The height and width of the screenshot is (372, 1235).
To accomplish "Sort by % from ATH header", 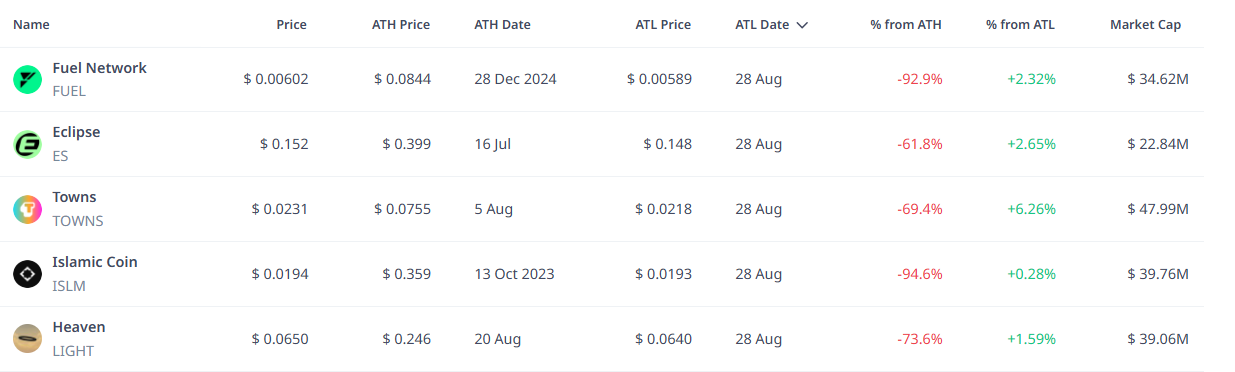I will [906, 25].
